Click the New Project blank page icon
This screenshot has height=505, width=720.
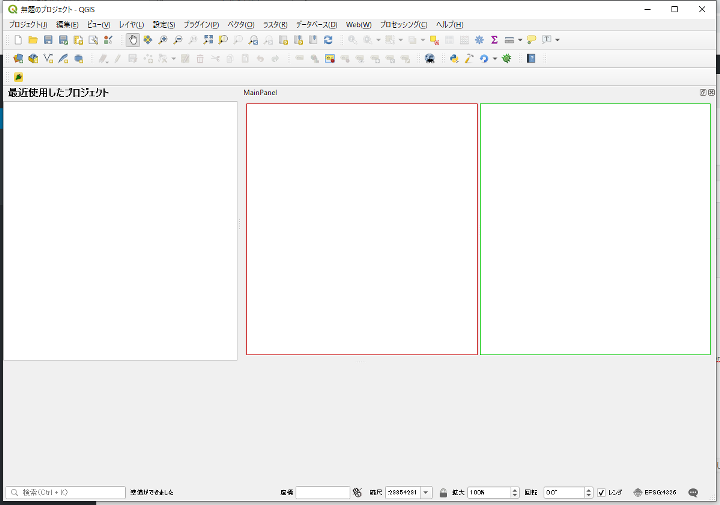18,40
